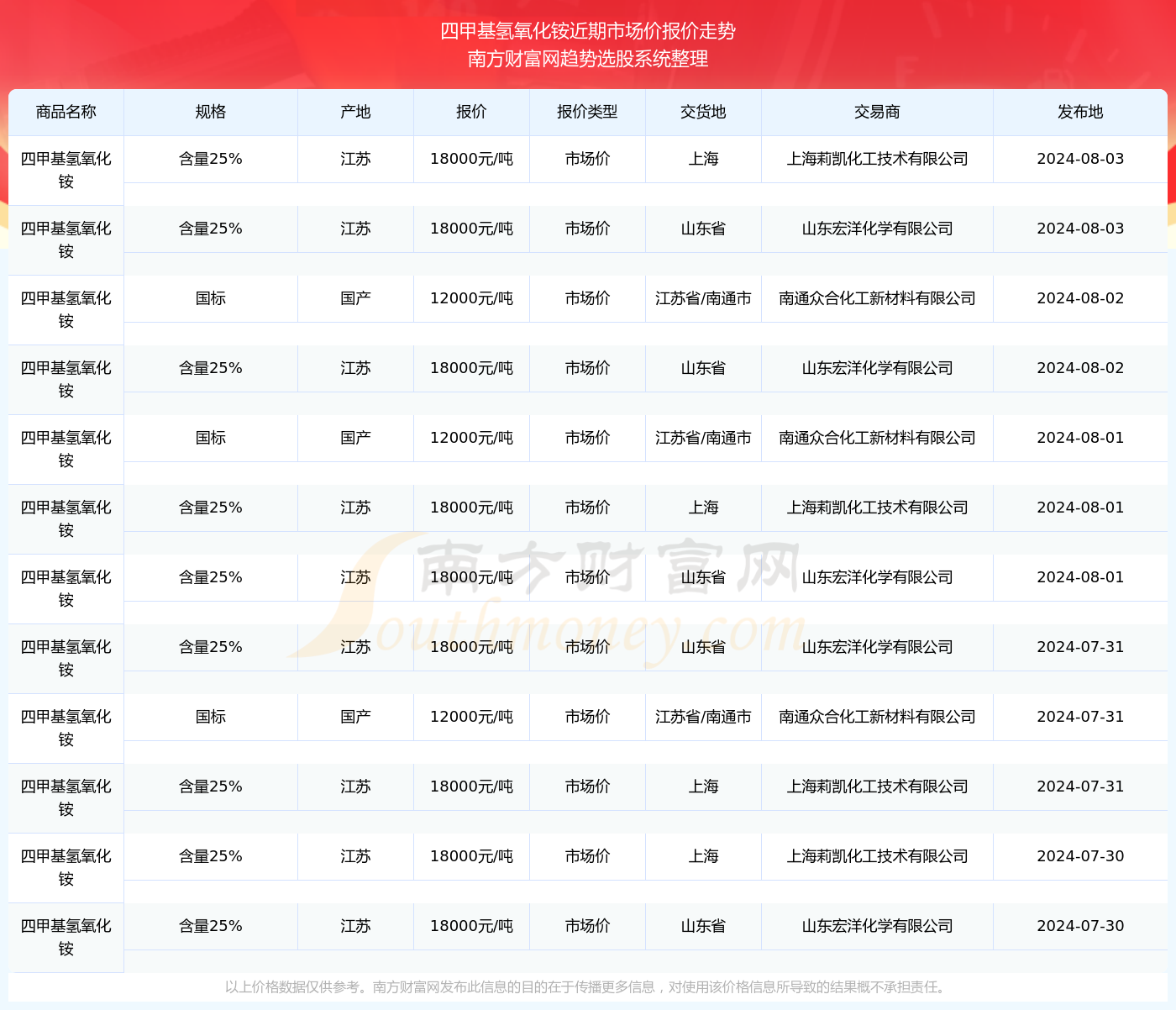
Task: Click price 12000元/吨 in the 2024-07-31 南通众合 row
Action: (471, 717)
